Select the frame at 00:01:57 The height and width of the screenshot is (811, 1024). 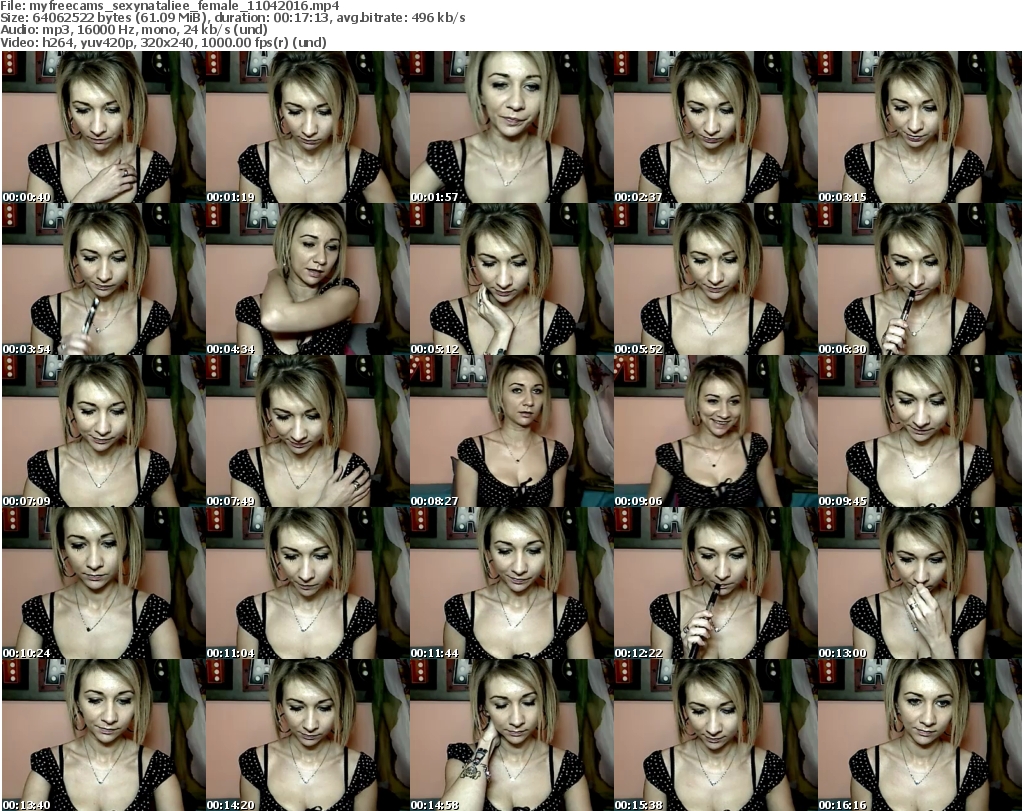[511, 127]
